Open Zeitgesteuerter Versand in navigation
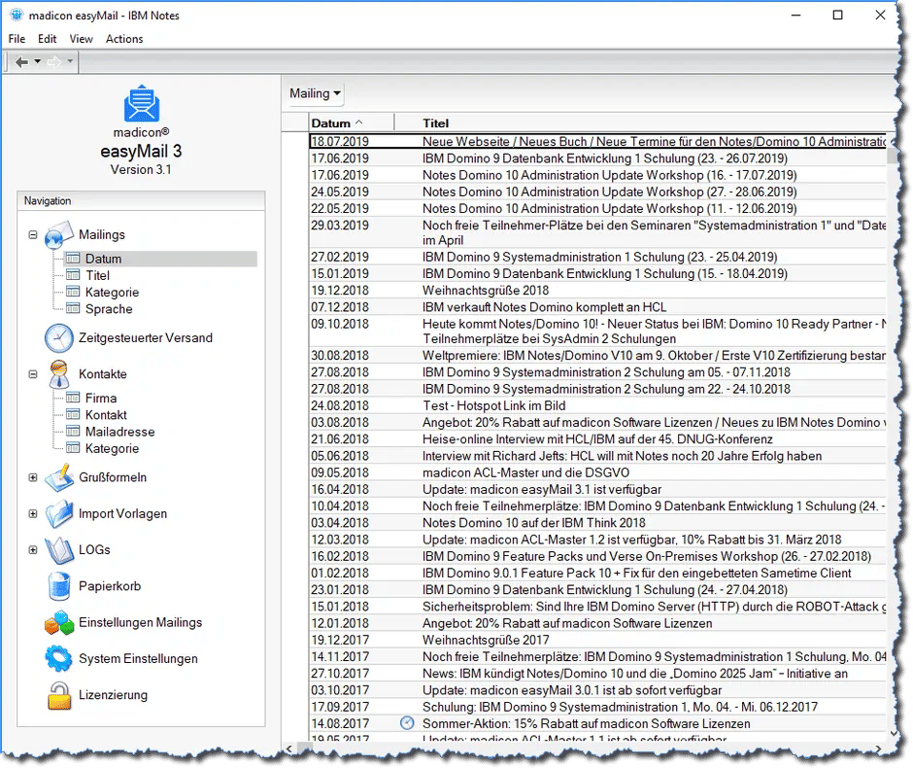 pos(146,338)
